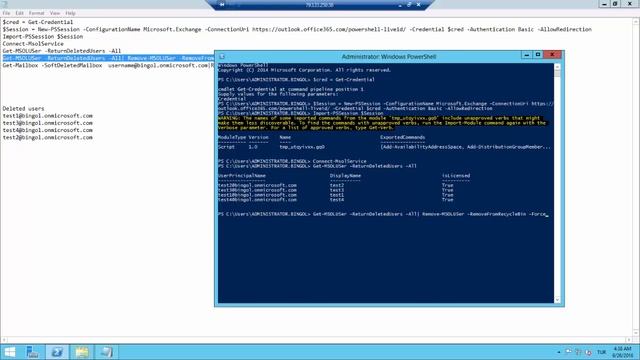The height and width of the screenshot is (360, 640).
Task: Open Notepad File menu
Action: pos(7,13)
